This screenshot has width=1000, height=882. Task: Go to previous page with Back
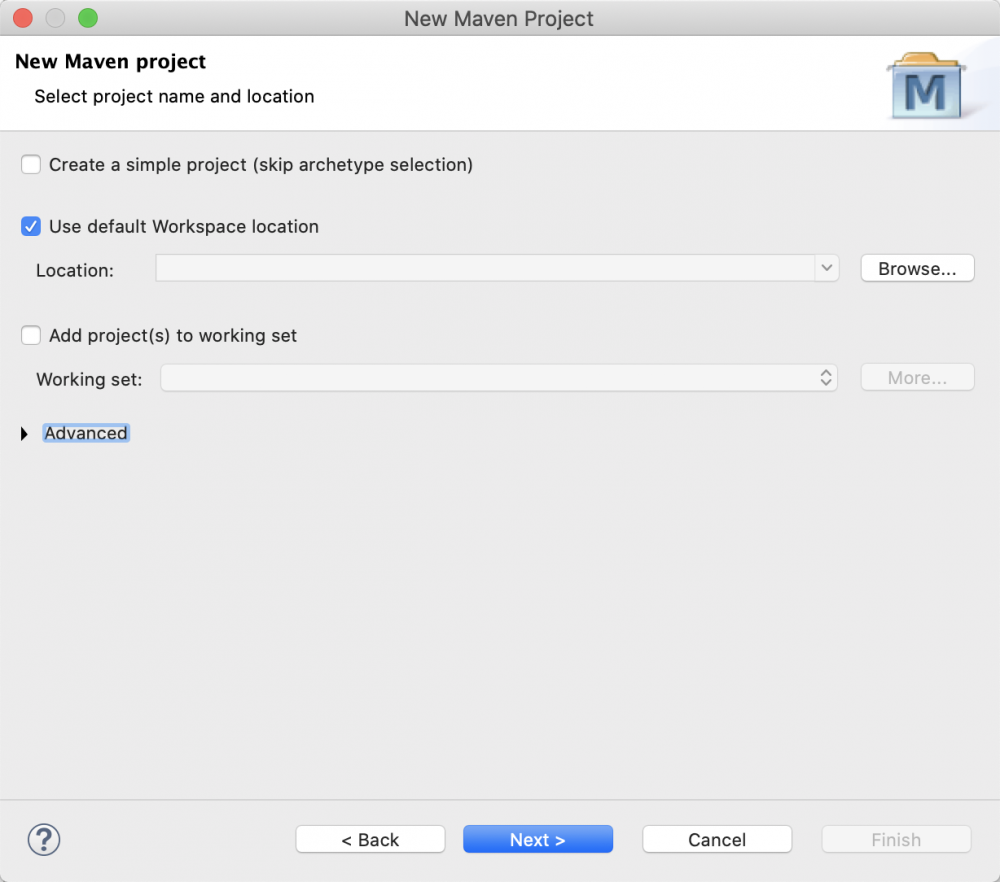371,839
